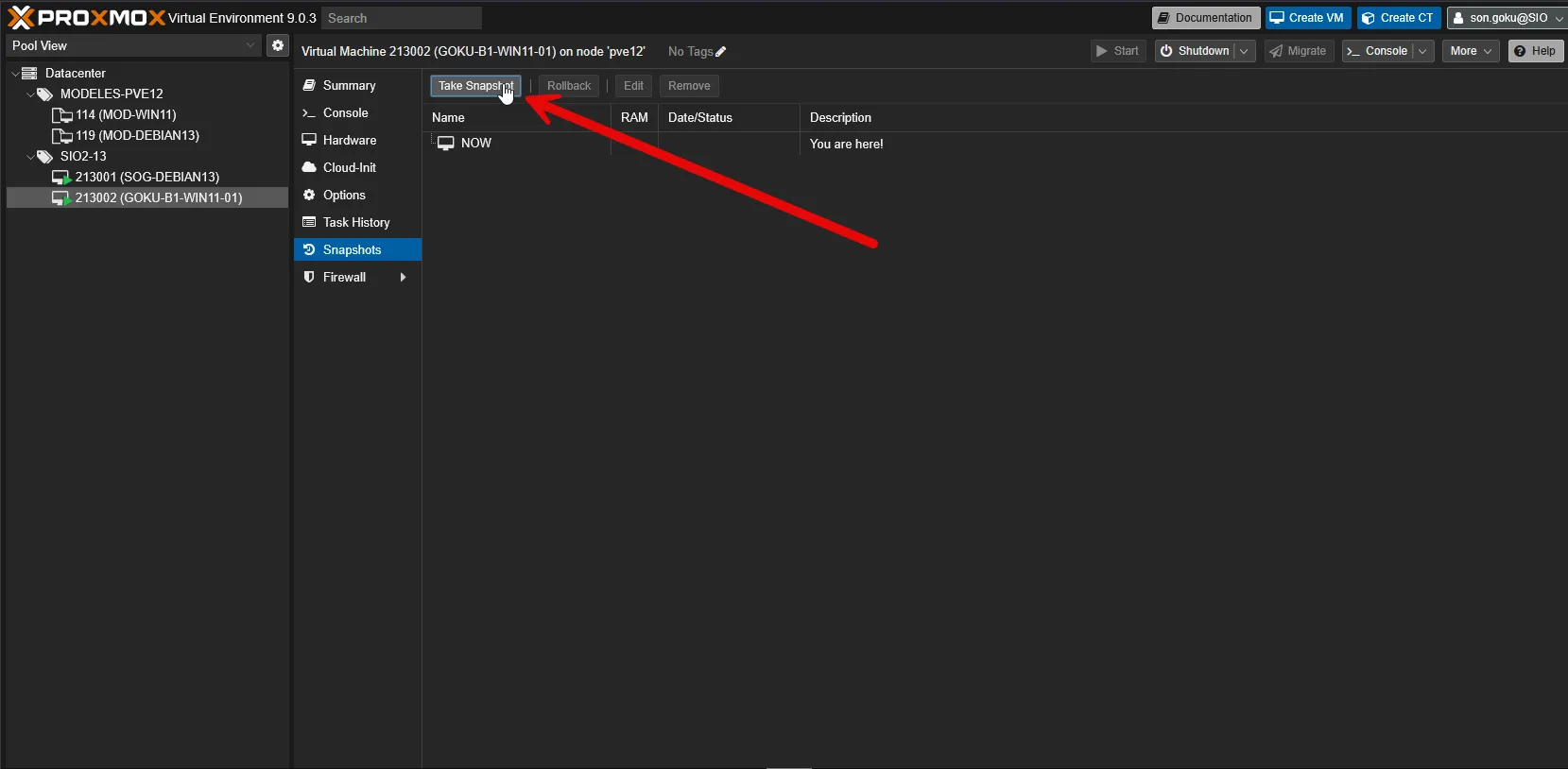Screen dimensions: 1568x769
Task: Open the More actions menu
Action: [x=1470, y=51]
